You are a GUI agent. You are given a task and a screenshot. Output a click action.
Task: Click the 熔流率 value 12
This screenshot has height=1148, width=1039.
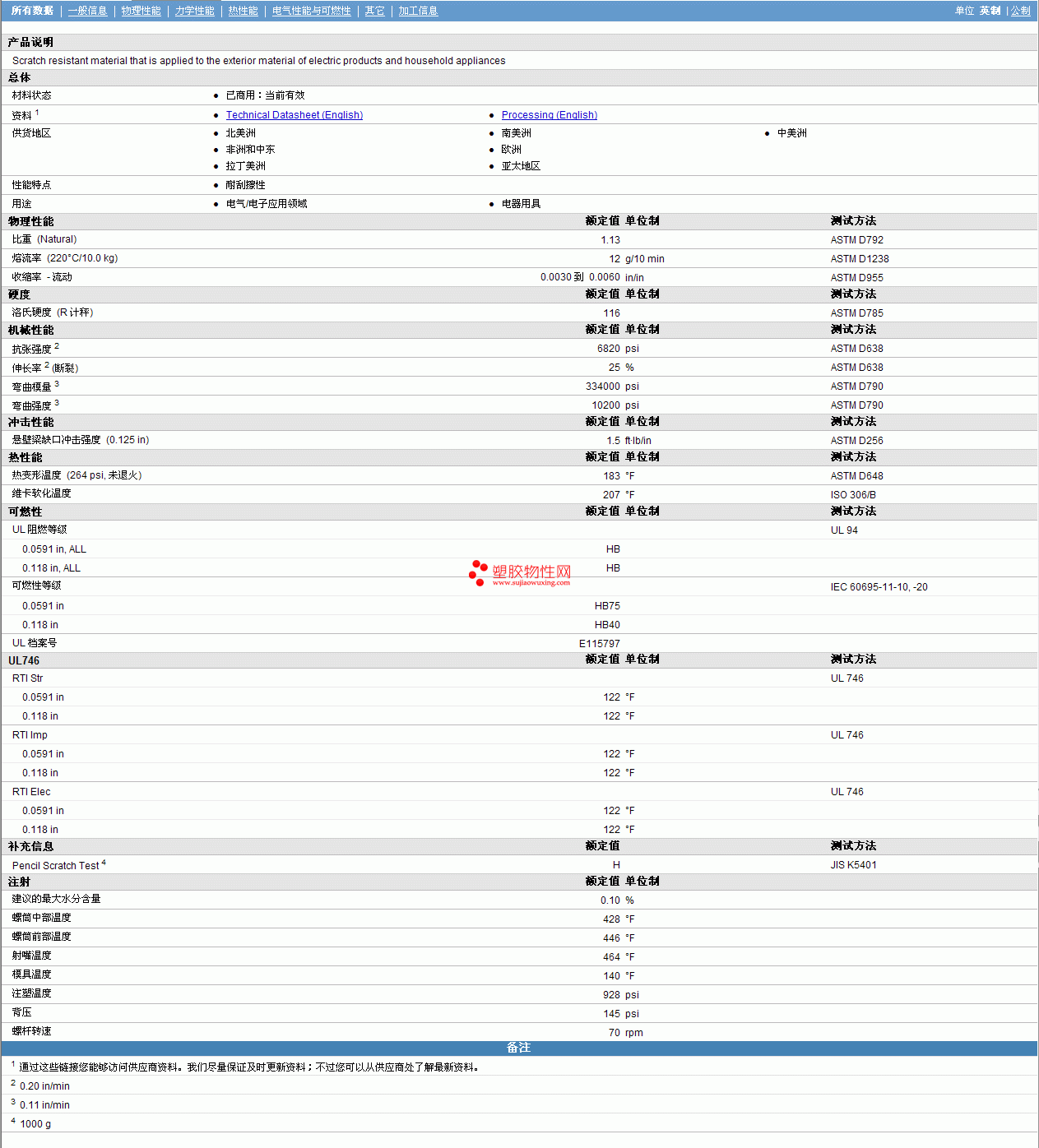click(x=615, y=259)
